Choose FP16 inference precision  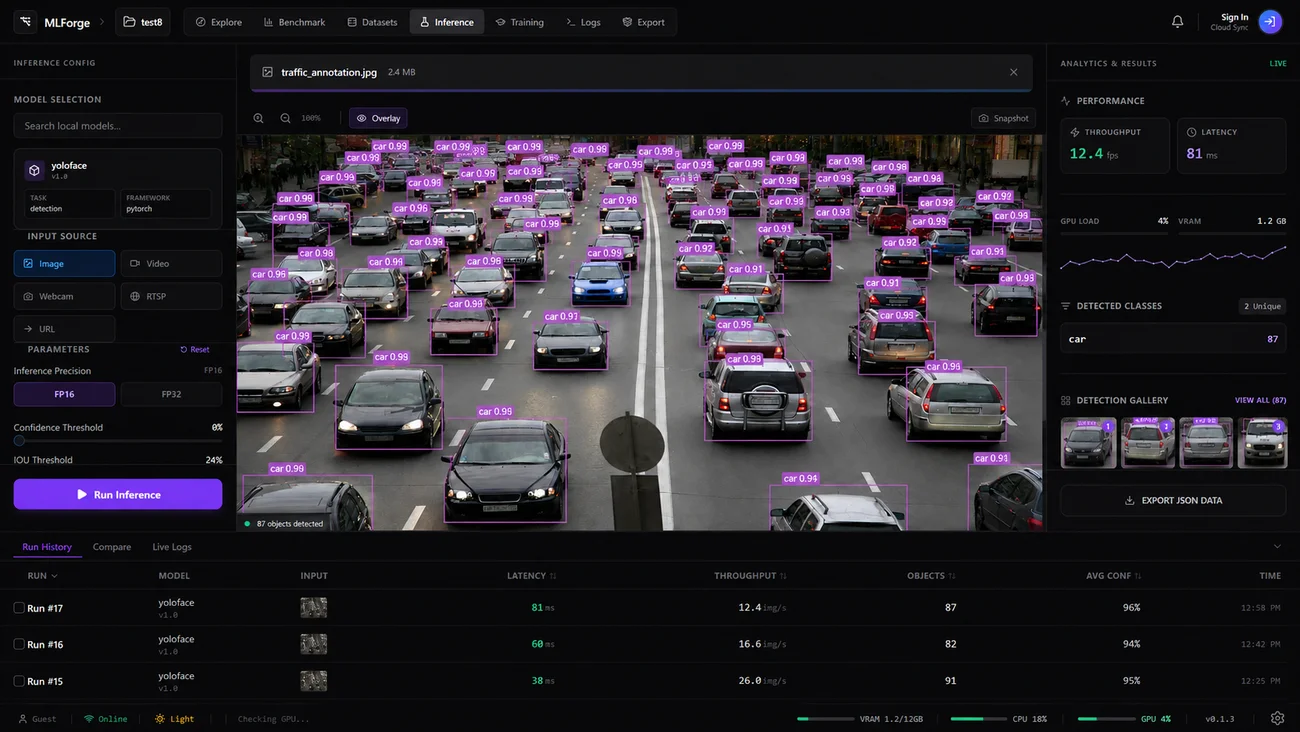click(64, 394)
